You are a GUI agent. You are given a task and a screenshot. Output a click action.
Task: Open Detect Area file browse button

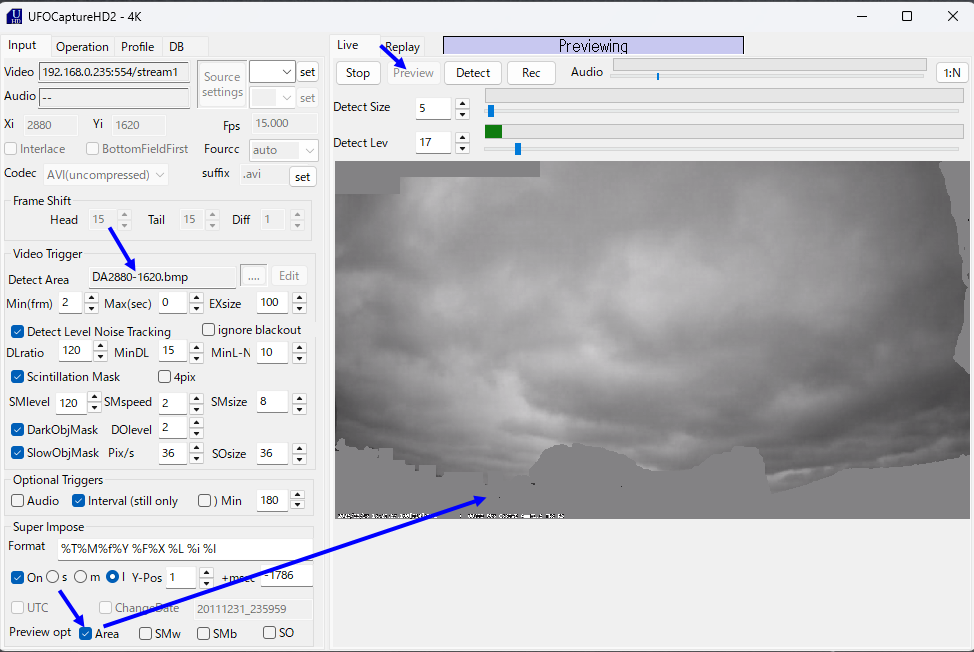pos(253,277)
